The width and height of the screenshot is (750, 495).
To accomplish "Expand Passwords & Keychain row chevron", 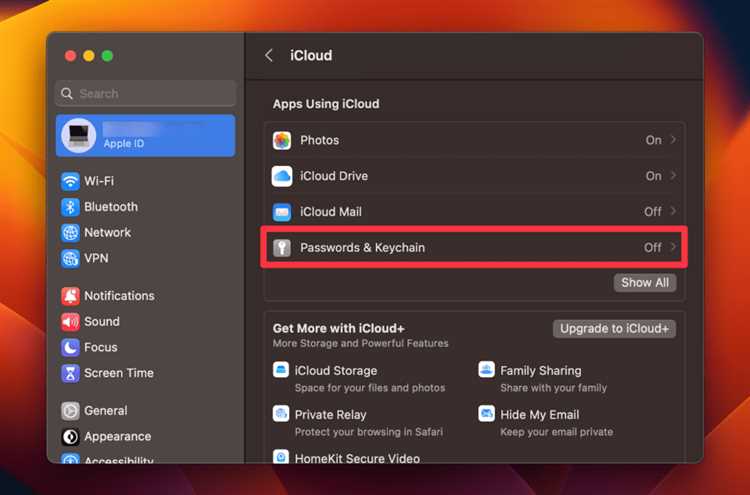I will coord(673,247).
